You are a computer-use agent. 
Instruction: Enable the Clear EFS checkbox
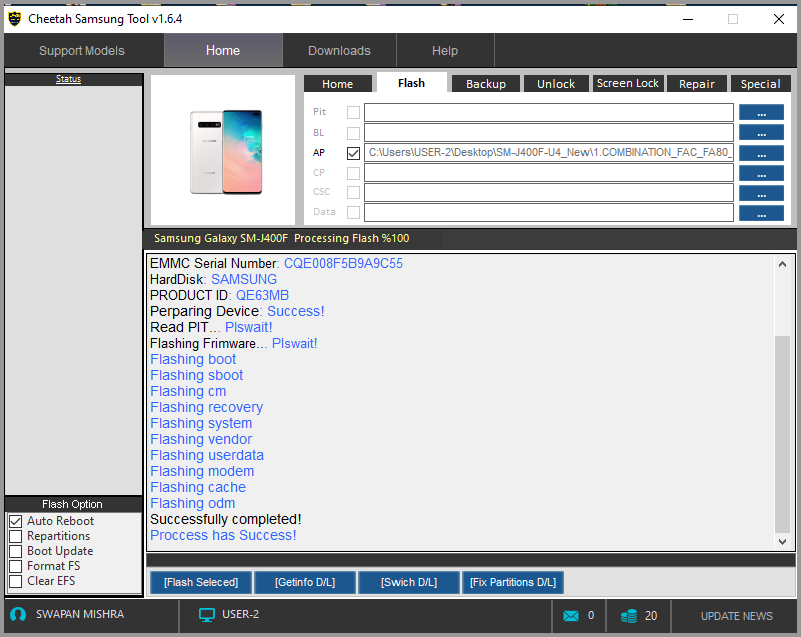[x=15, y=581]
